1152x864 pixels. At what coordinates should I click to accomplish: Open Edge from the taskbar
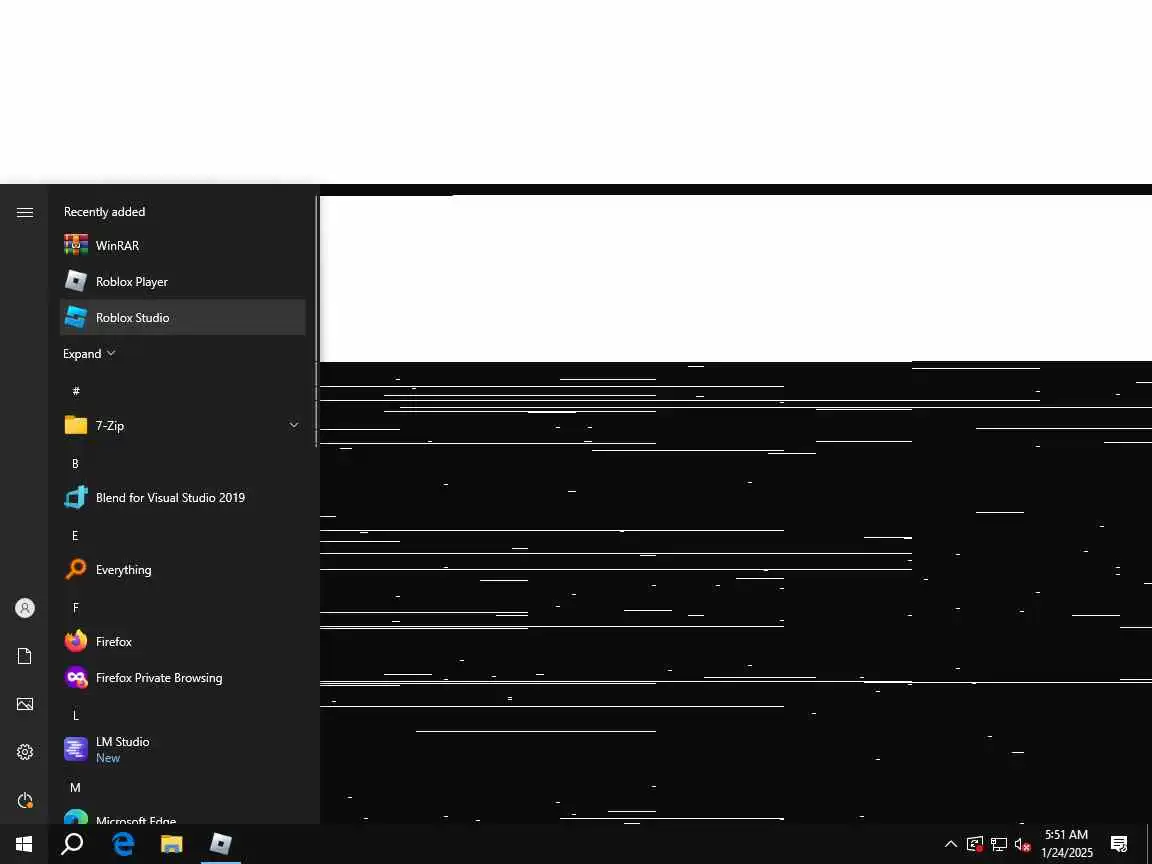[123, 844]
